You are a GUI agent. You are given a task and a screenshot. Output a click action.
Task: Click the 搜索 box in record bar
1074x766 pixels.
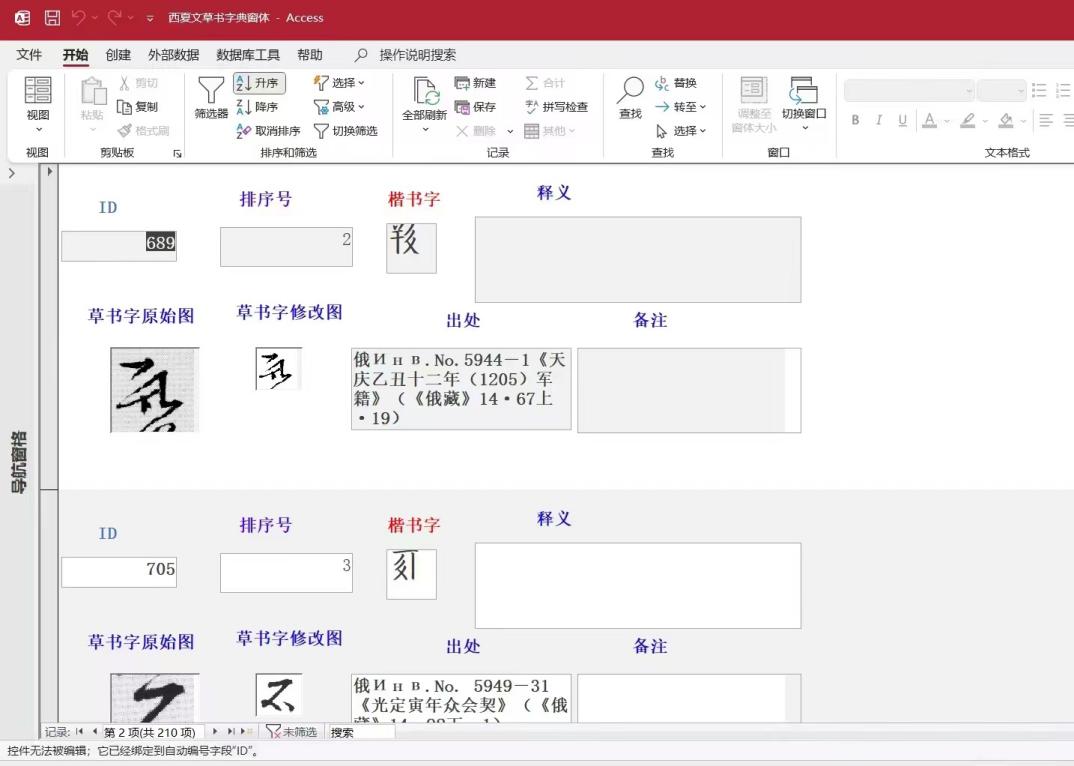tap(360, 732)
